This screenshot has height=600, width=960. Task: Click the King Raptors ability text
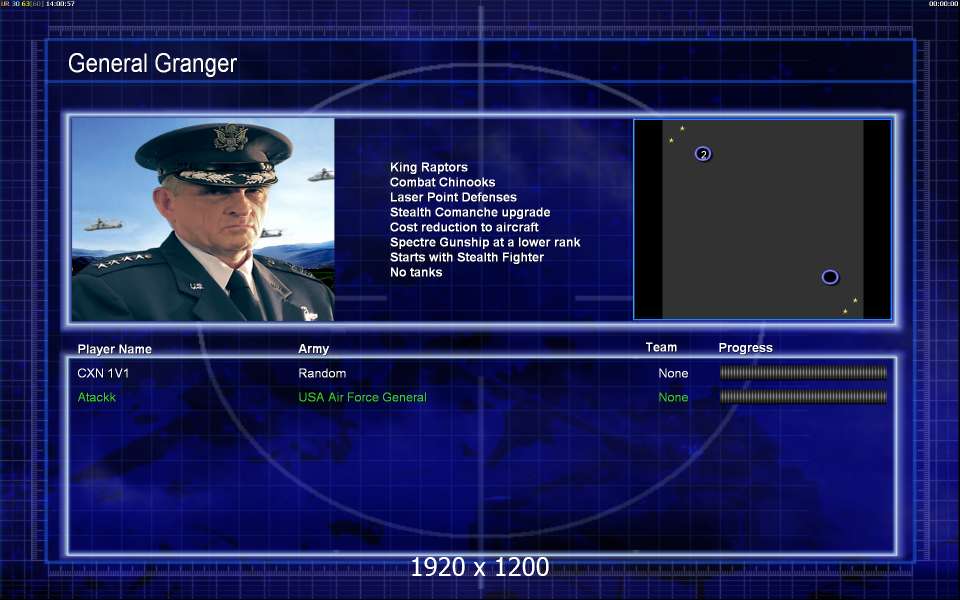429,167
